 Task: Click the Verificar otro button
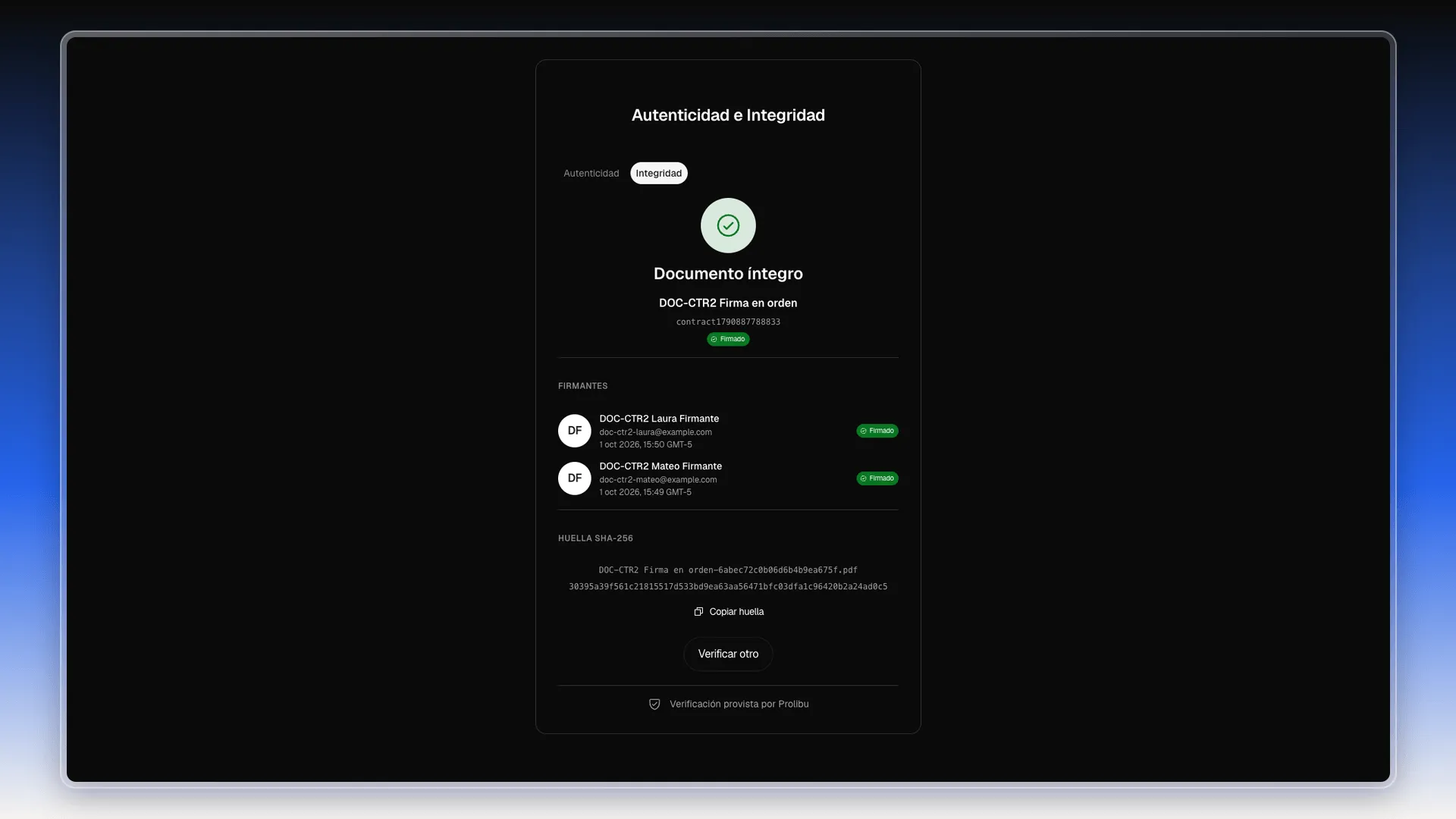(x=728, y=654)
